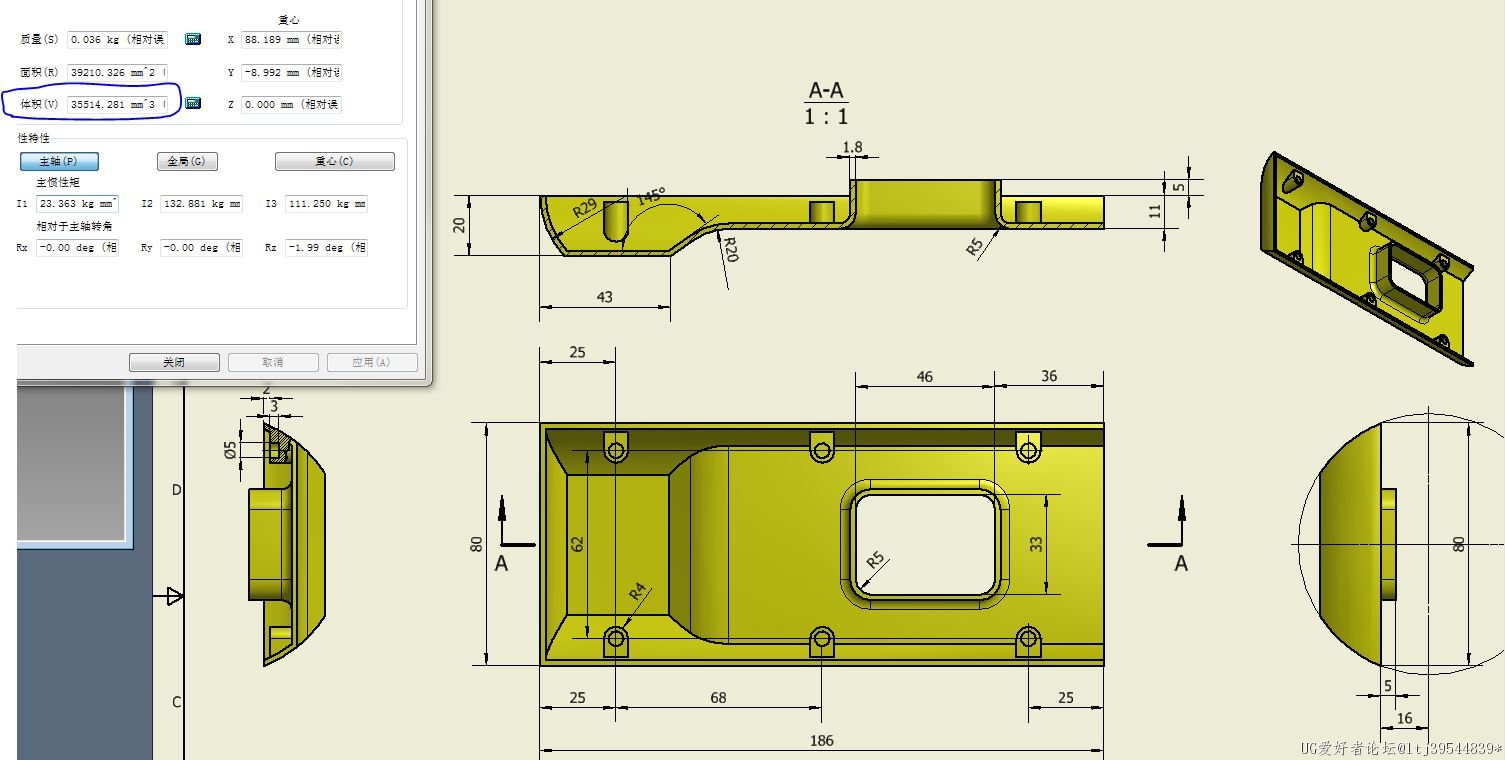Click the X center of gravity field
1505x760 pixels.
click(291, 40)
